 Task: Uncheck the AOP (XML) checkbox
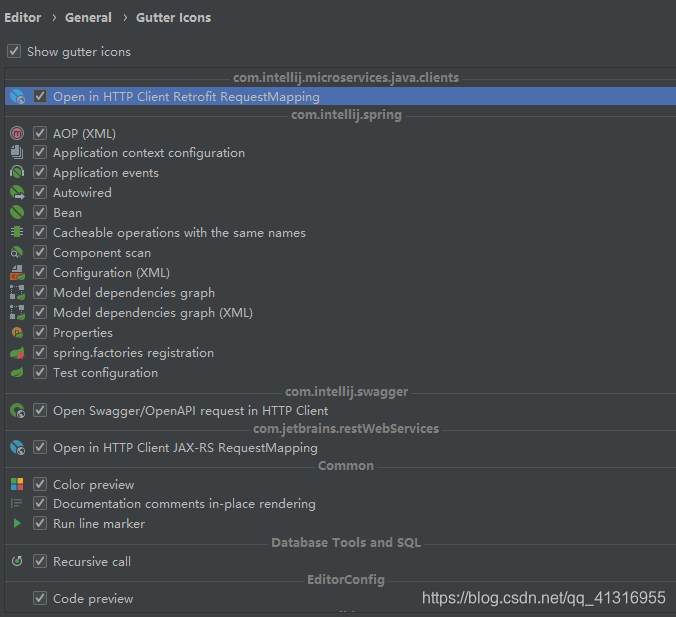click(x=40, y=133)
